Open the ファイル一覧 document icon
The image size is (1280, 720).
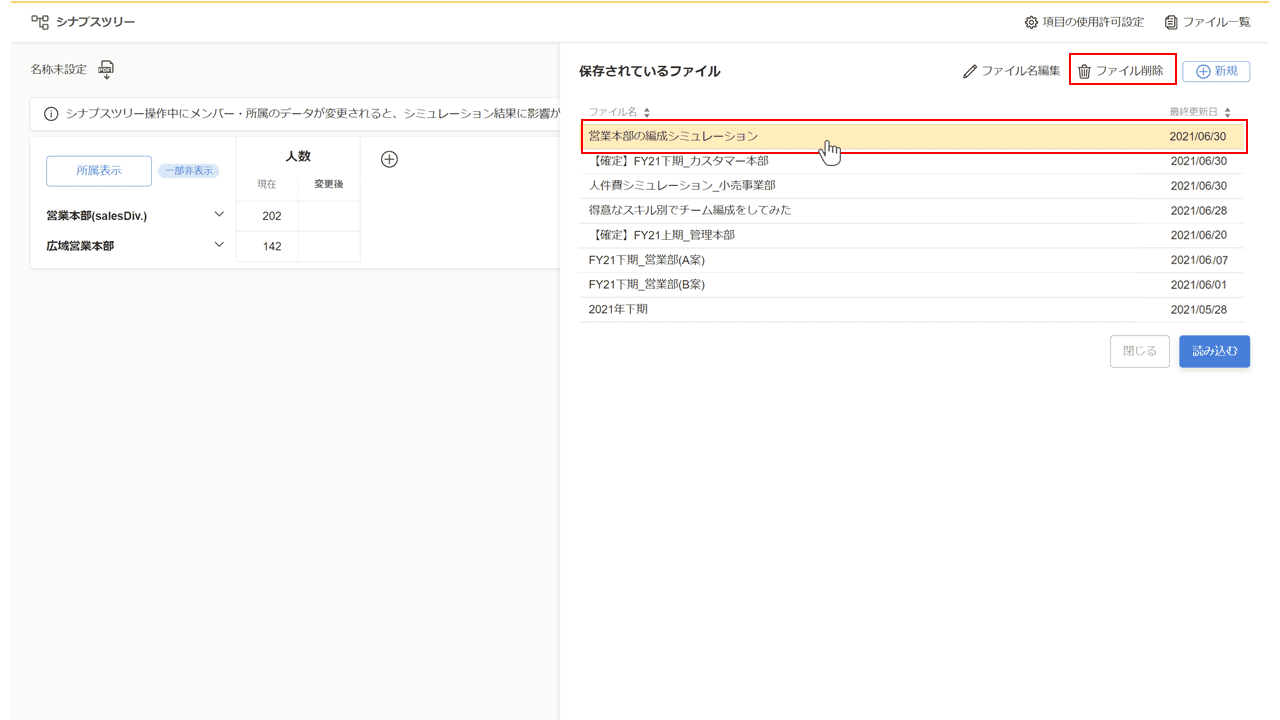1171,22
